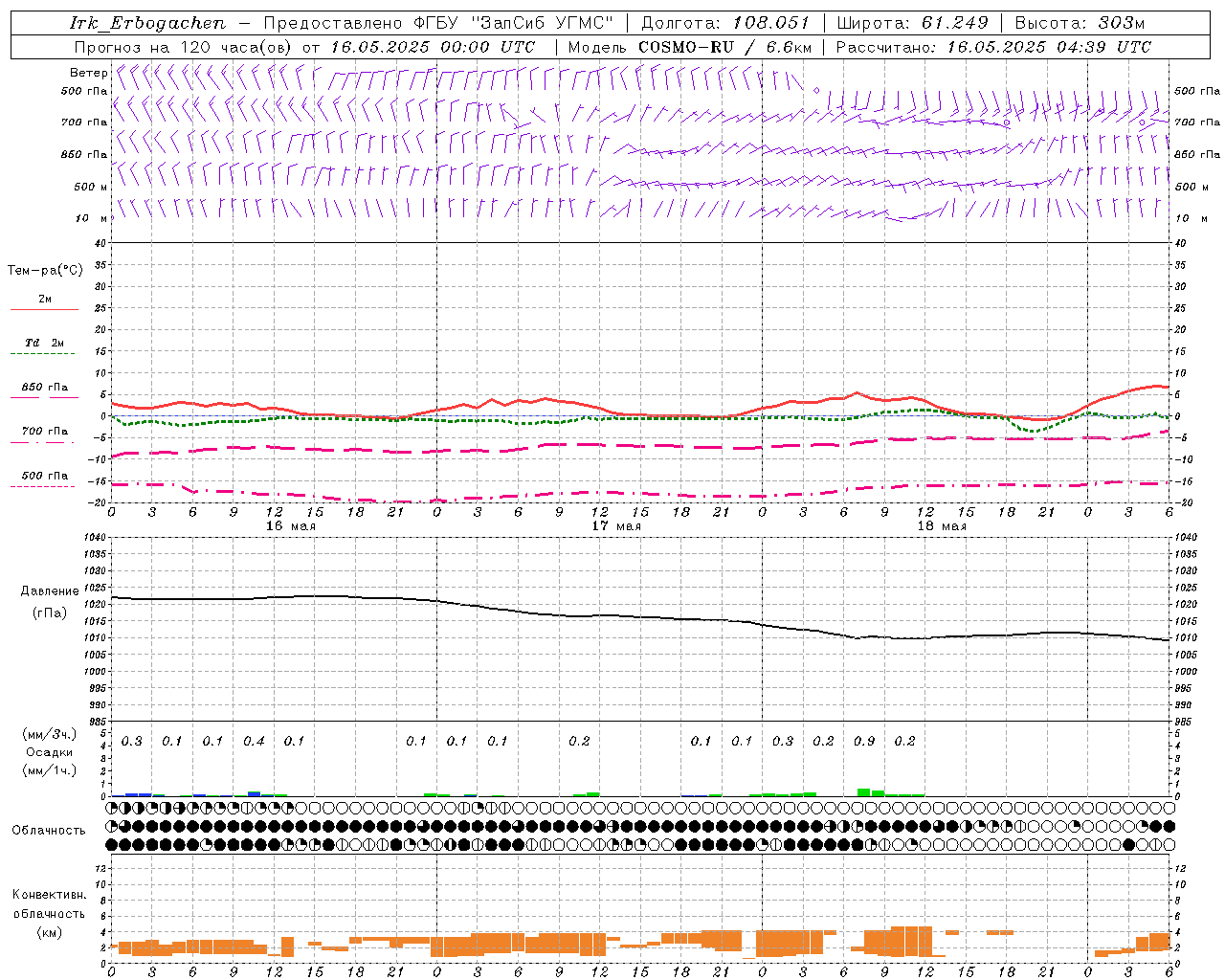Select the longitude value 108.051

[x=771, y=23]
